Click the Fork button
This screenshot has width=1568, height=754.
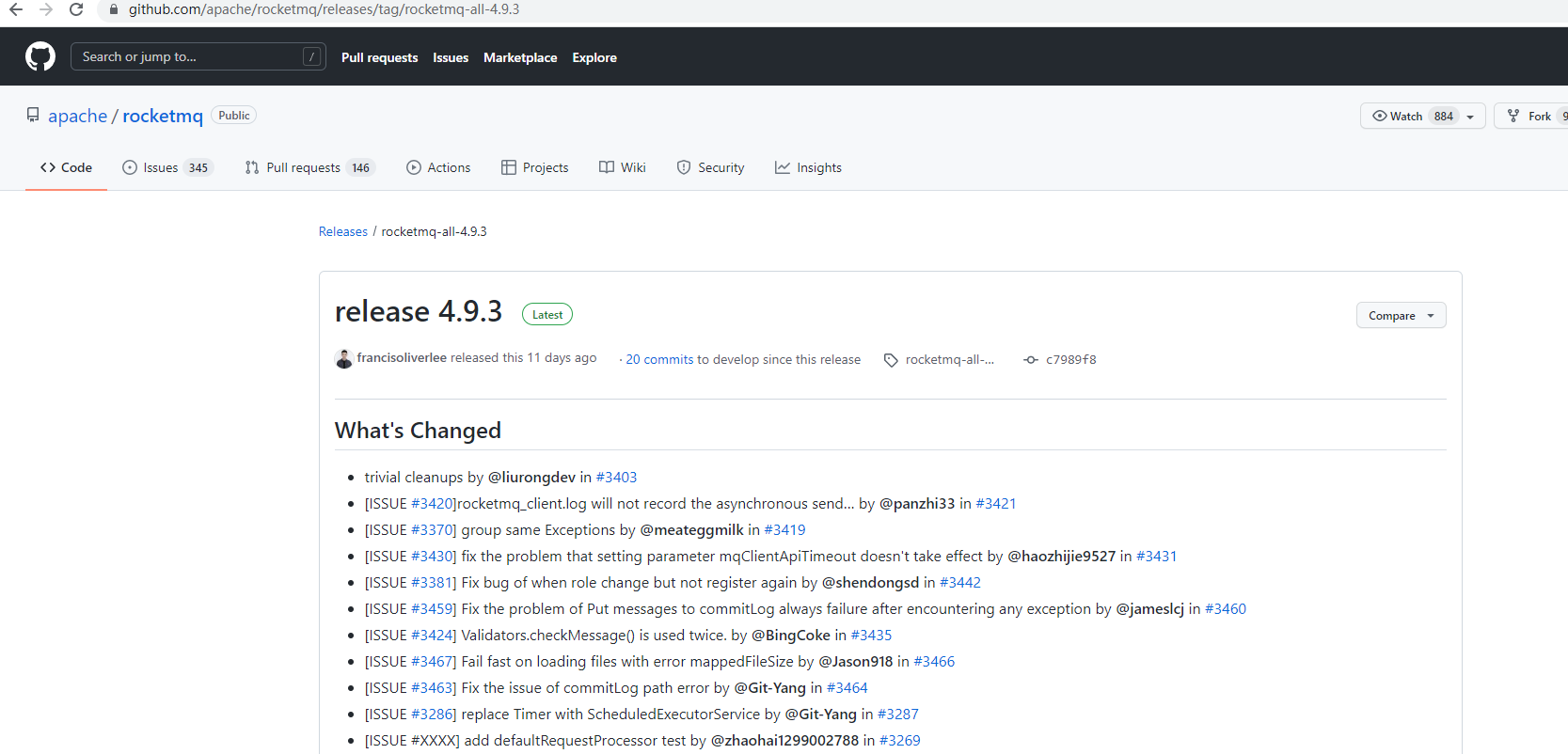coord(1530,116)
